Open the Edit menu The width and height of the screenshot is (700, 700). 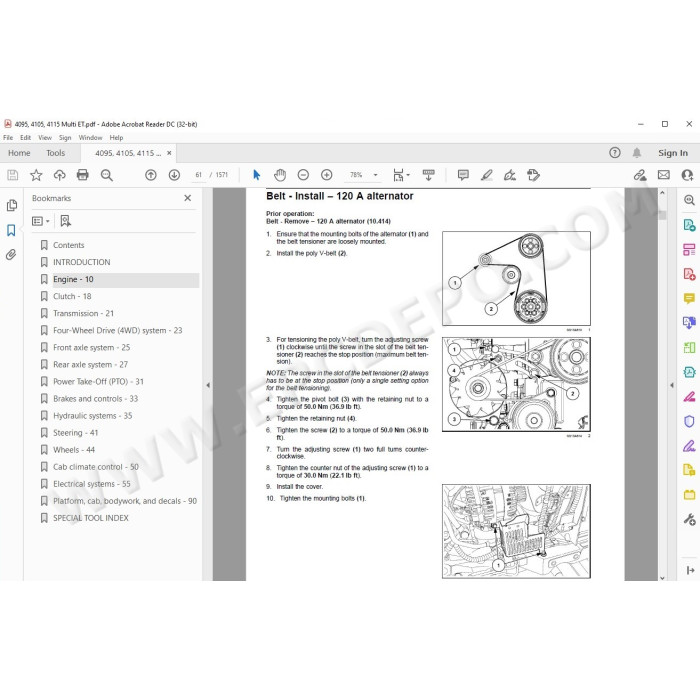coord(25,138)
